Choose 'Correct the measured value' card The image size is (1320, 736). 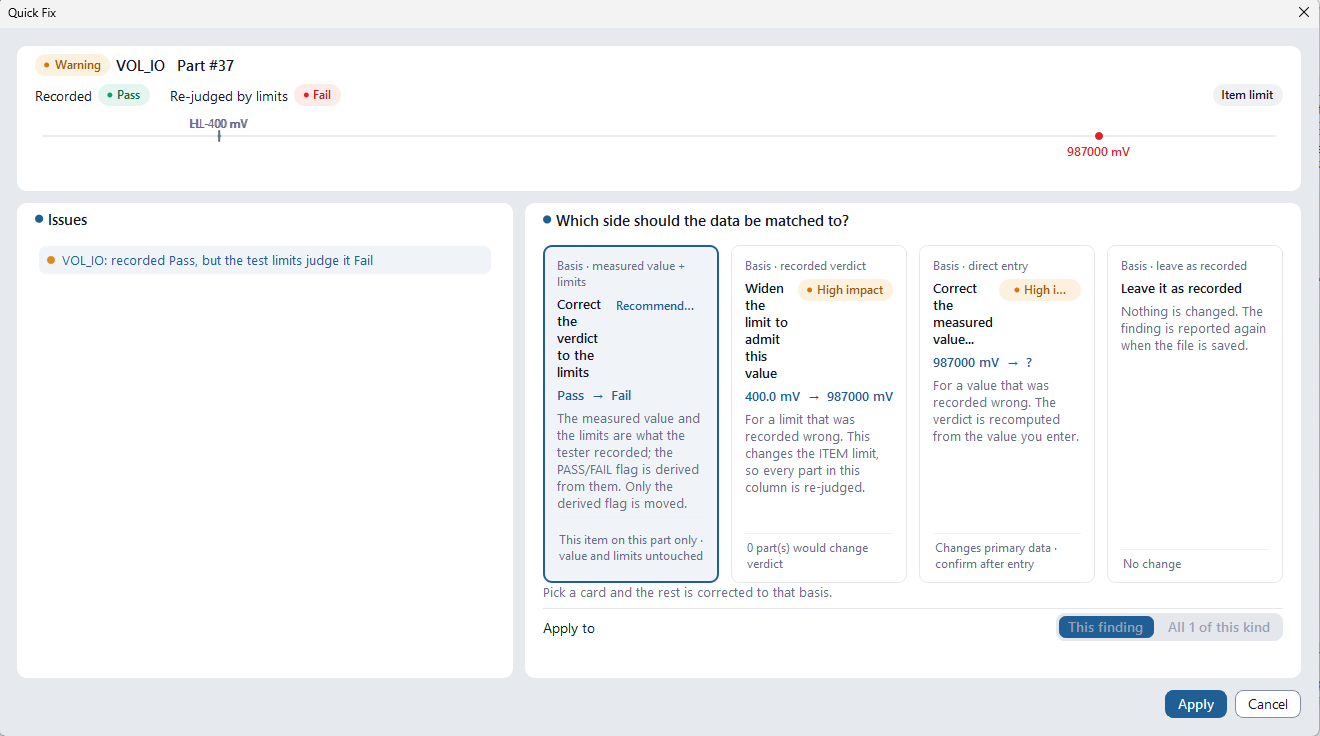click(x=1007, y=414)
